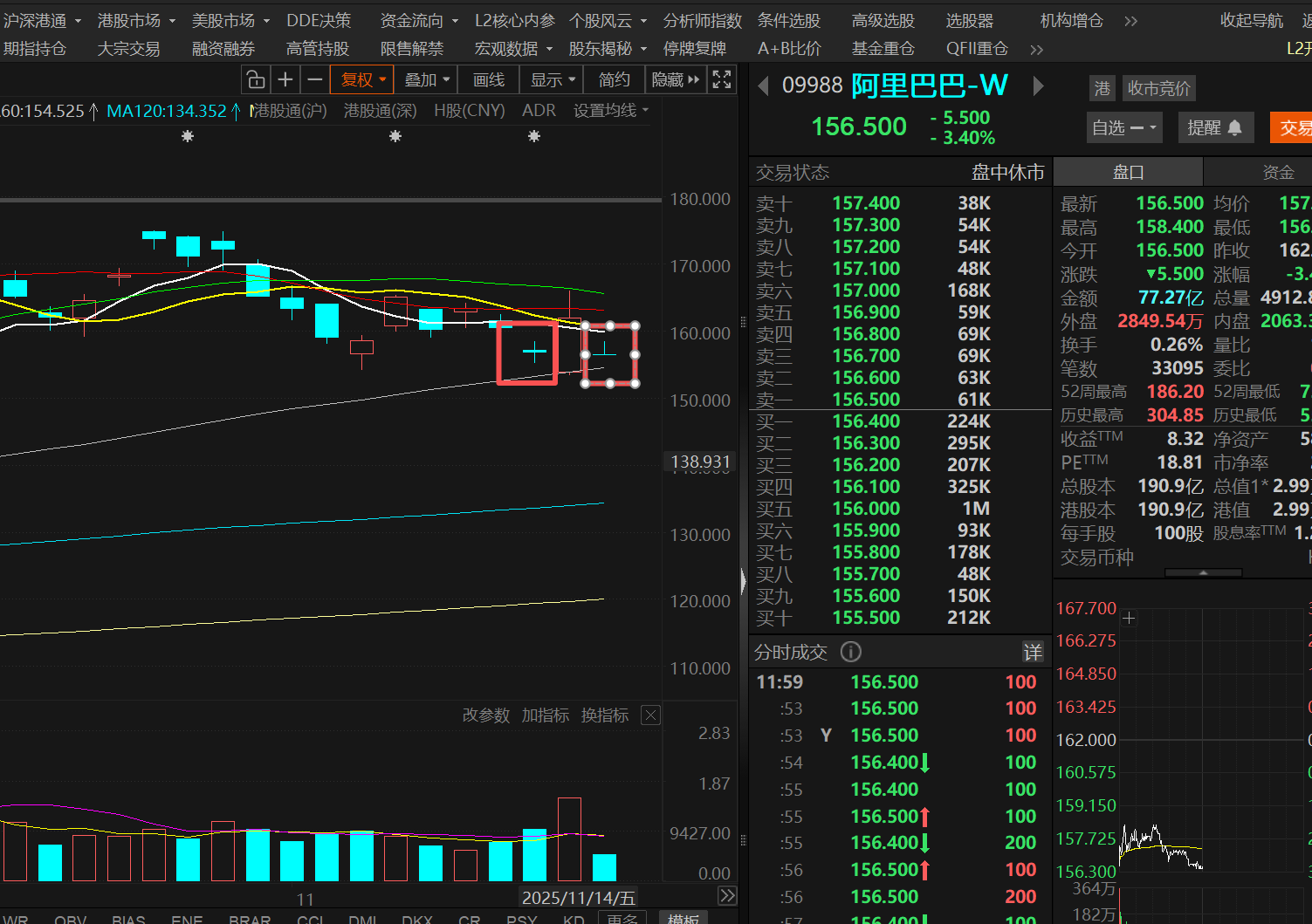Toggle 简约 simple mode
The image size is (1312, 924).
[x=615, y=80]
